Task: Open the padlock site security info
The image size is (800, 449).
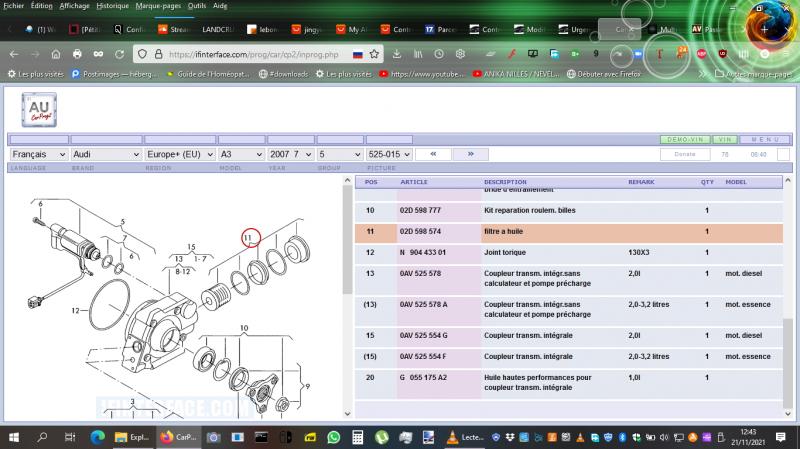Action: coord(158,54)
